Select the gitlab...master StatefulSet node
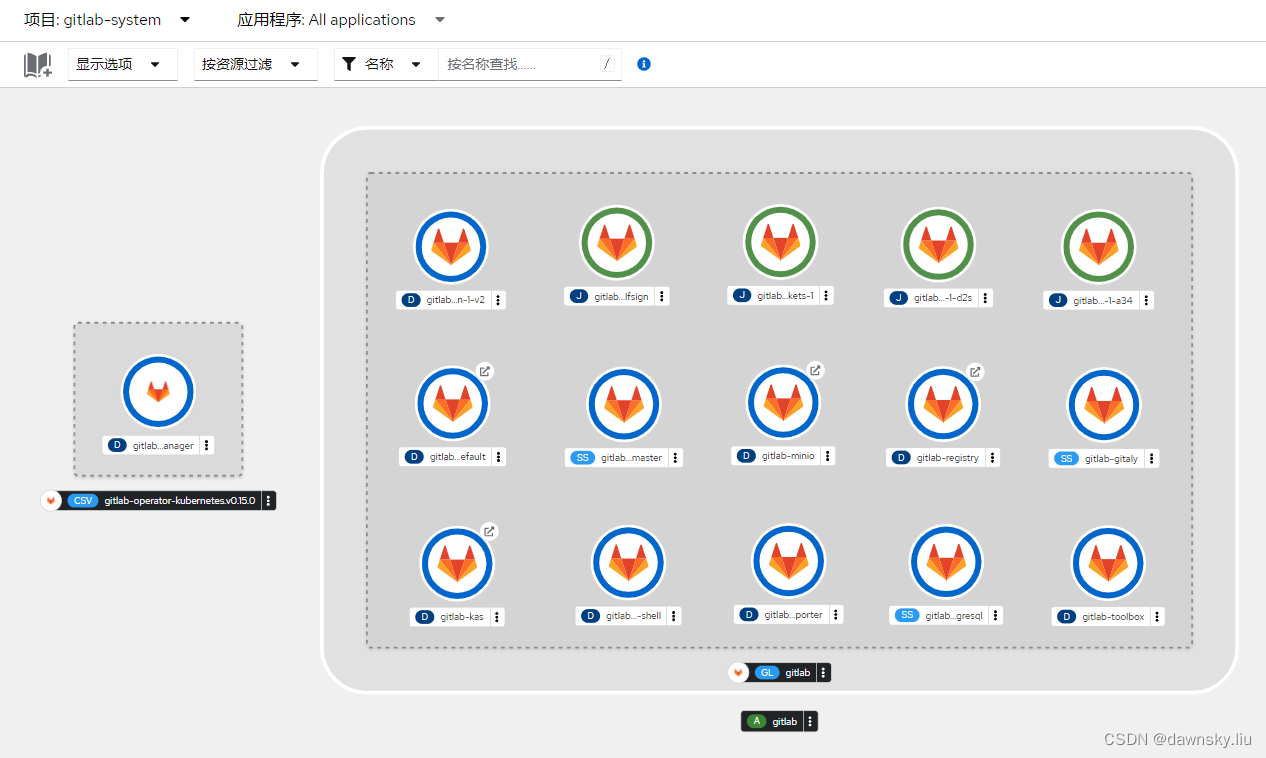1266x758 pixels. 625,405
